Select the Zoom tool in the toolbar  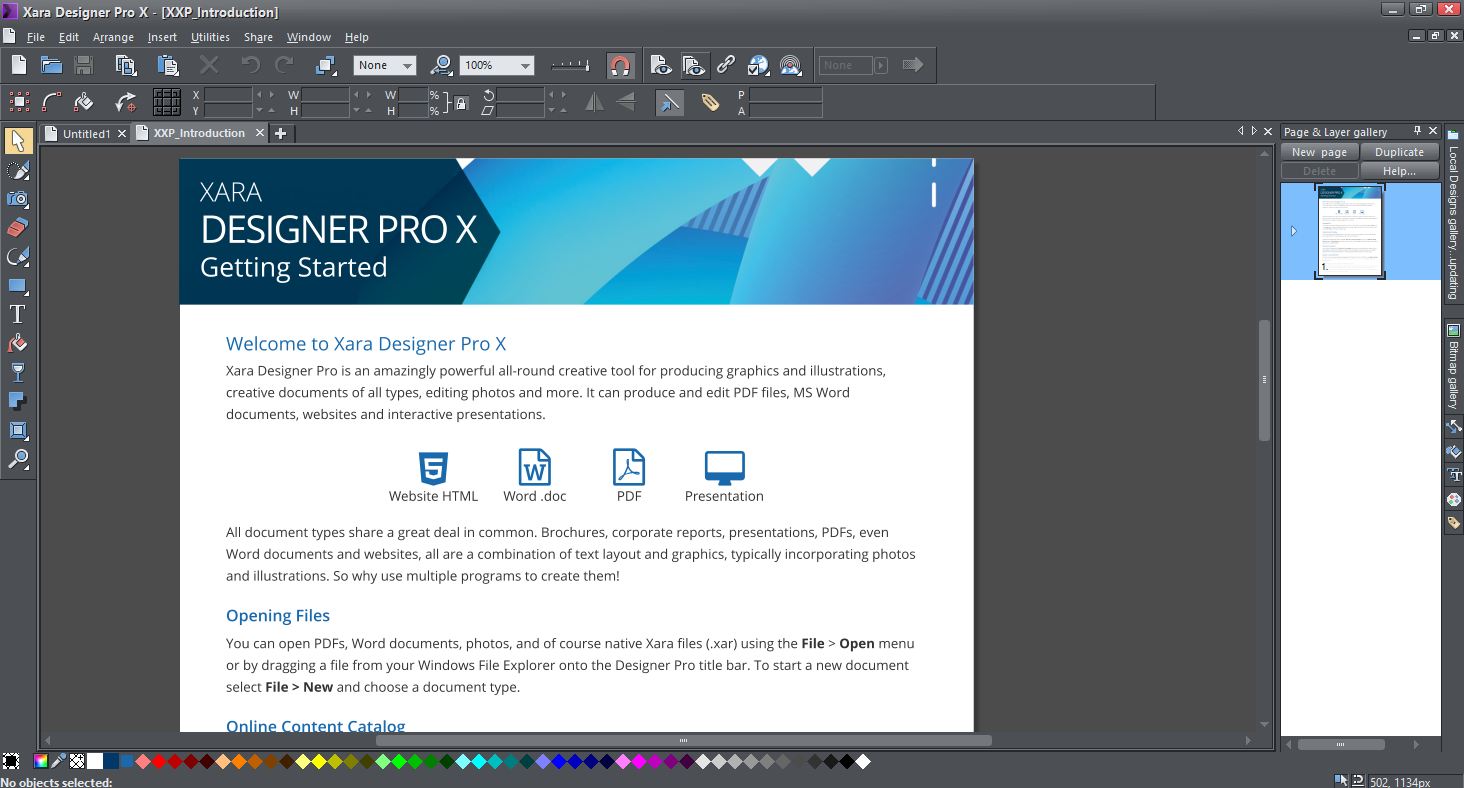coord(18,459)
